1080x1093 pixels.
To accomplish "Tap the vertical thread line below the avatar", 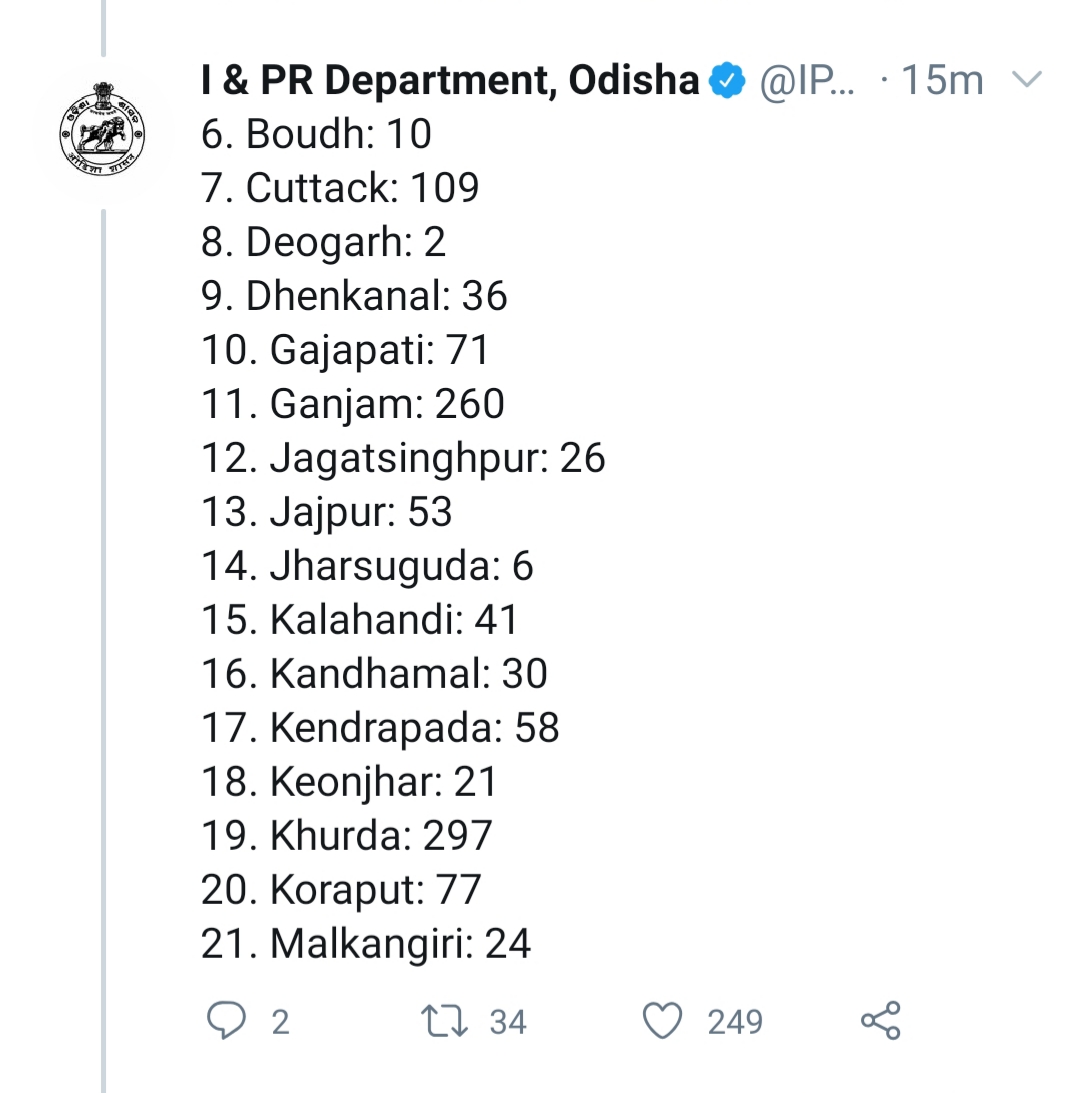I will (x=103, y=650).
